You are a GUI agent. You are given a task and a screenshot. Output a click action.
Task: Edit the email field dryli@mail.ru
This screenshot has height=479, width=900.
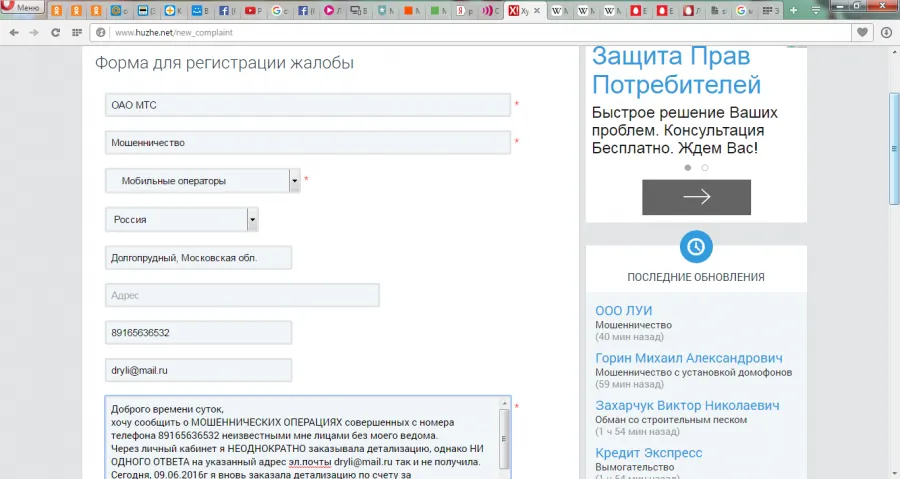(198, 370)
